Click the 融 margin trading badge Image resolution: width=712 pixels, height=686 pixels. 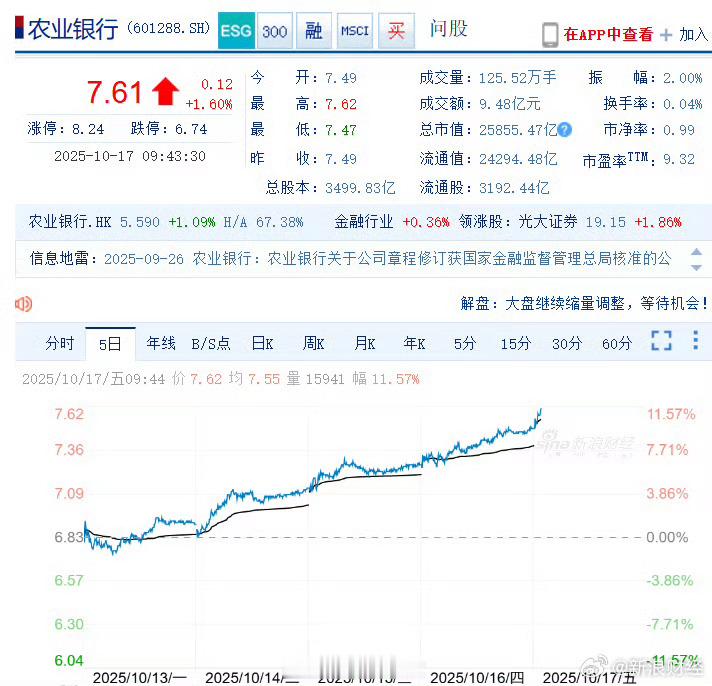tap(314, 30)
